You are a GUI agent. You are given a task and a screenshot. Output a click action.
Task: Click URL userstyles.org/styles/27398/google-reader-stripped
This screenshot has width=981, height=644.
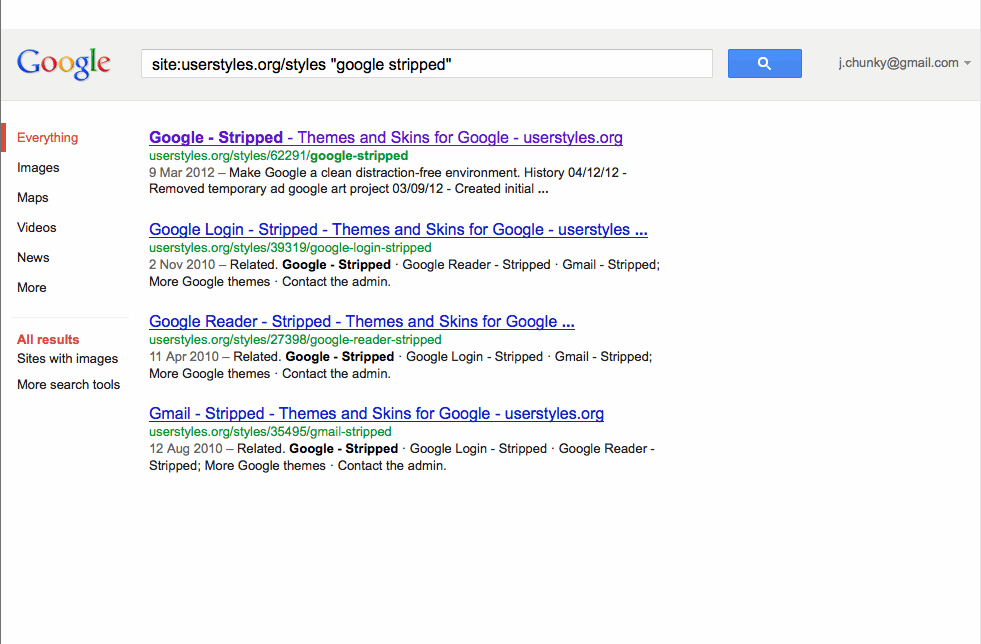pos(295,340)
